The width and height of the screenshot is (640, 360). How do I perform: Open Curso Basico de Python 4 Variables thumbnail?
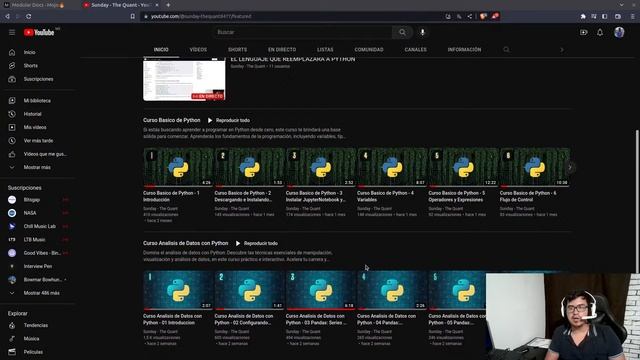tap(392, 167)
